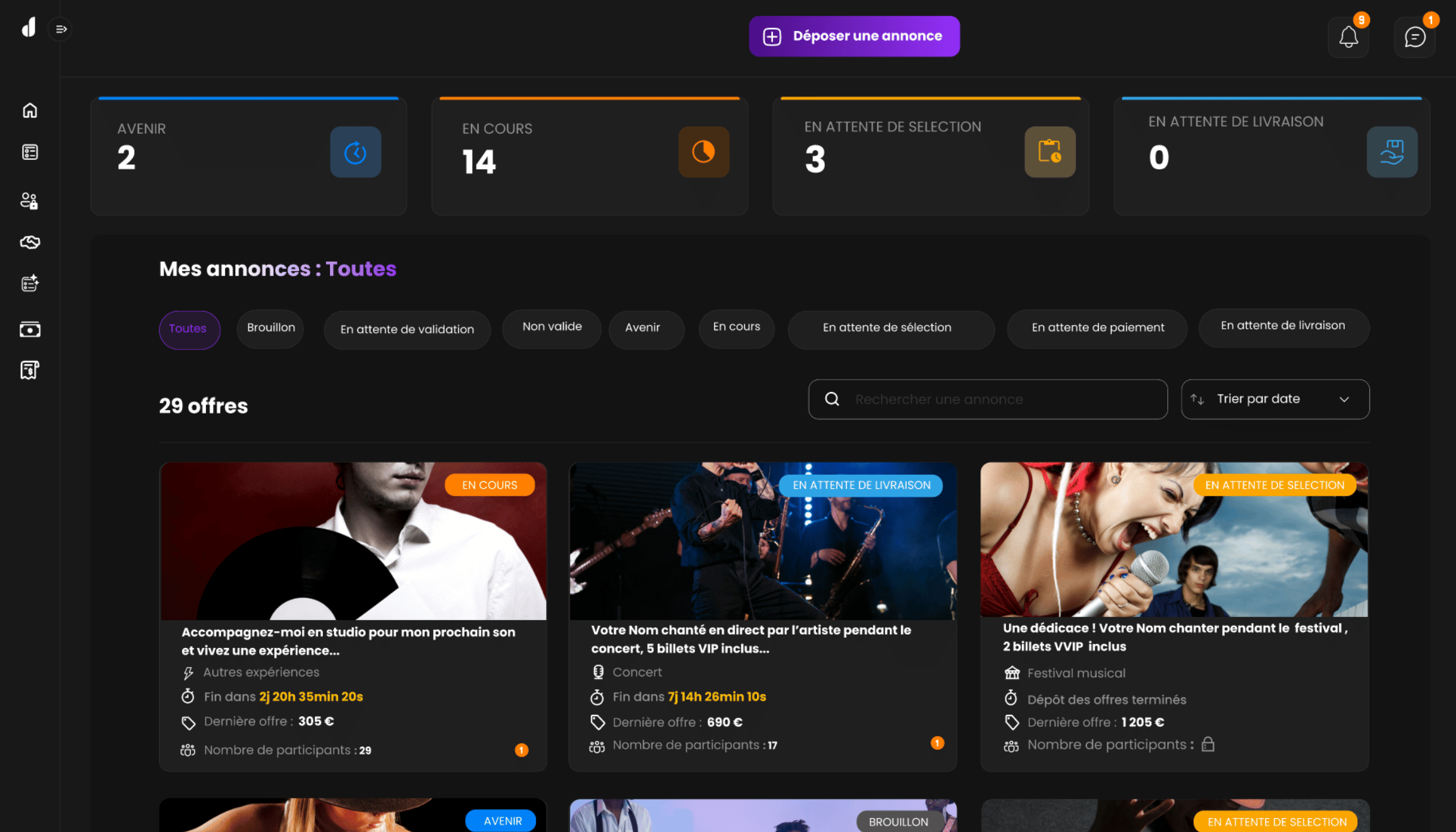Select the En cours filter chip
The height and width of the screenshot is (832, 1456).
[x=736, y=327]
